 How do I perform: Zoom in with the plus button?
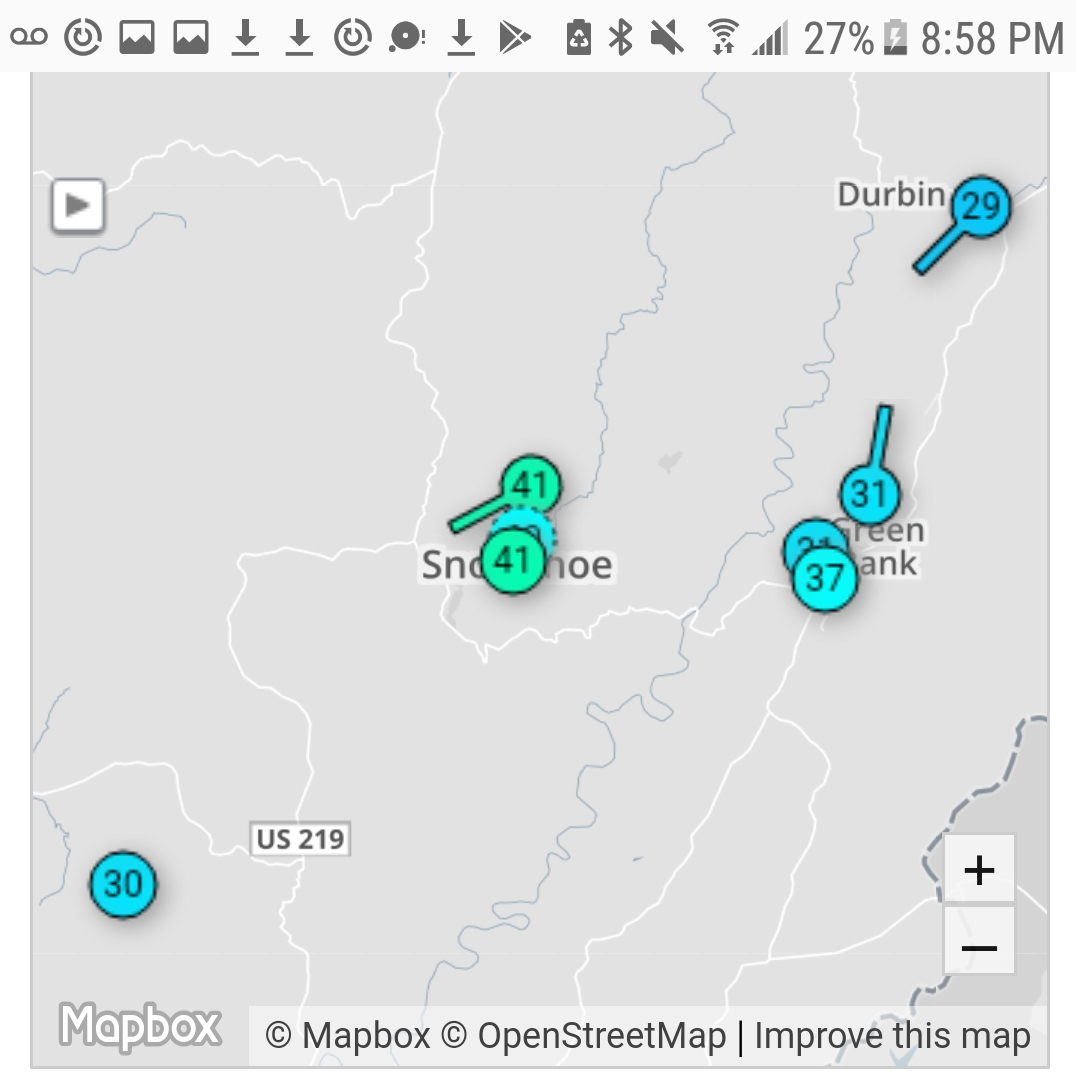979,870
